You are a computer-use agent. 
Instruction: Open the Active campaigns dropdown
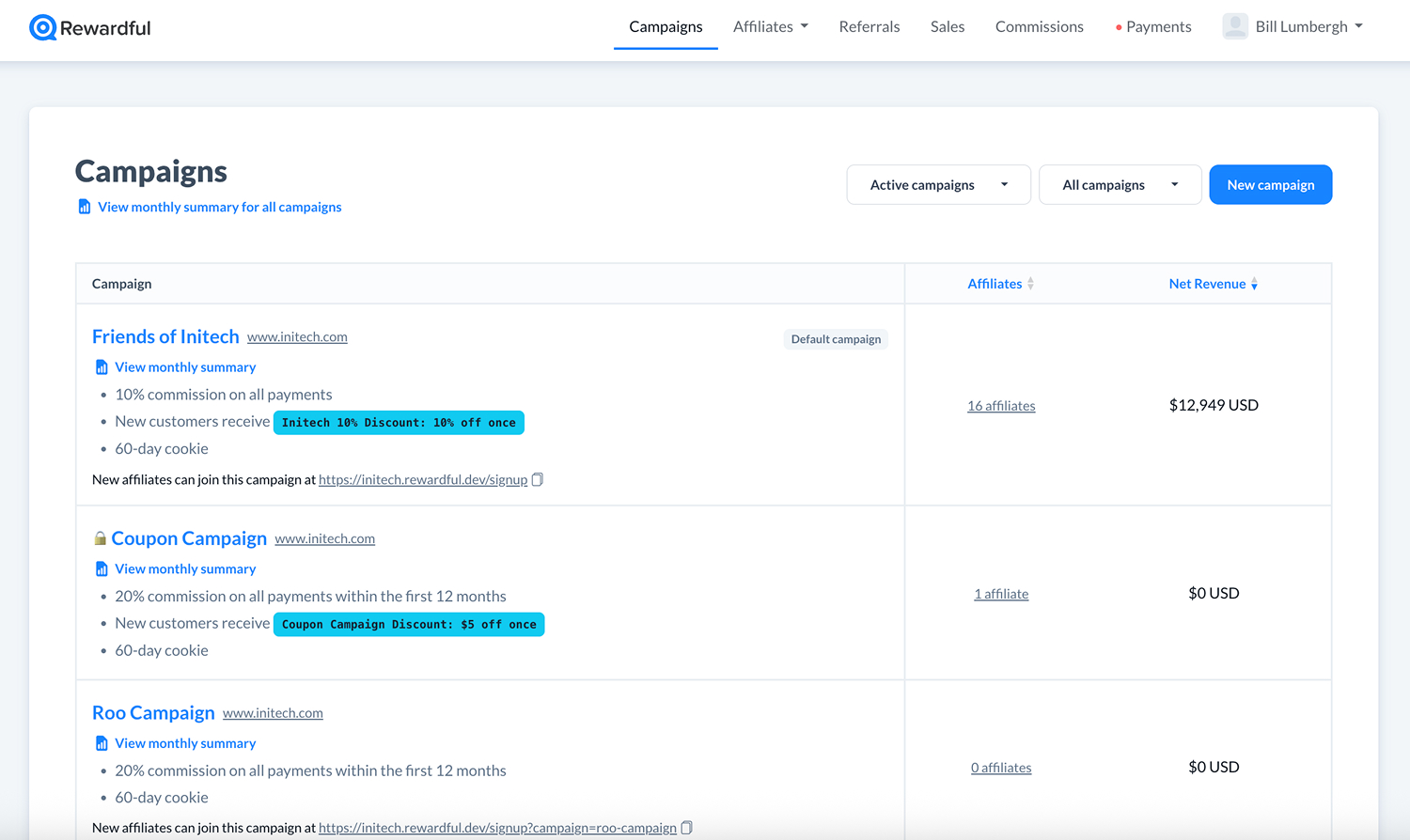[x=938, y=185]
